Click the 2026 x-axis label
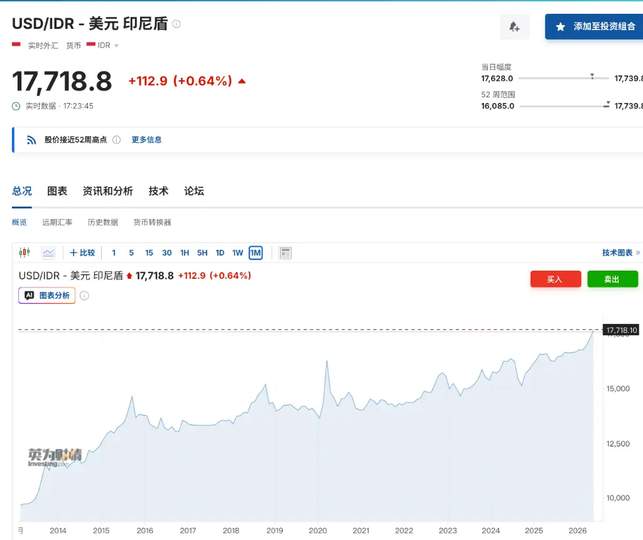Image resolution: width=643 pixels, height=540 pixels. (577, 531)
